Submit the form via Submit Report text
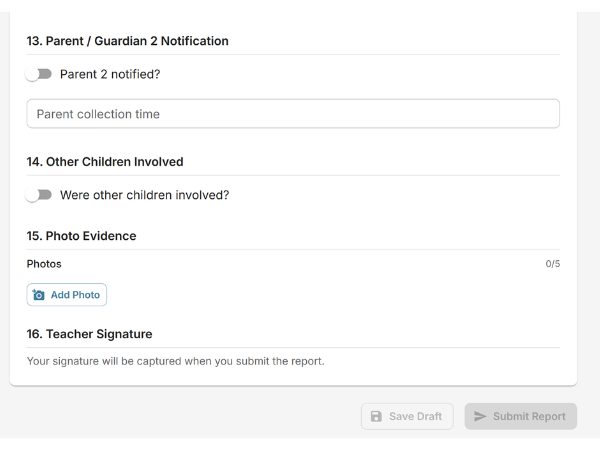This screenshot has height=450, width=600. point(529,416)
